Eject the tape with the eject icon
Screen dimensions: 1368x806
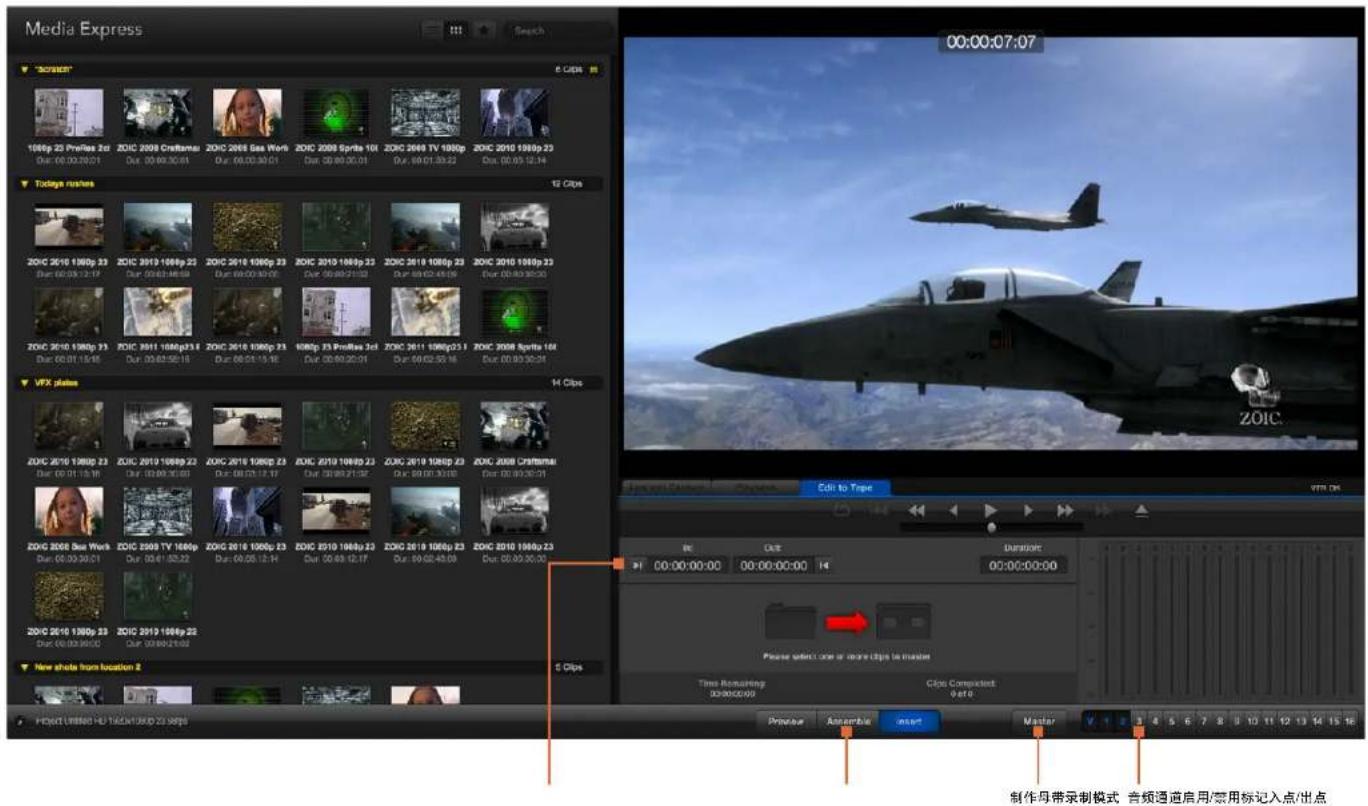(1141, 510)
